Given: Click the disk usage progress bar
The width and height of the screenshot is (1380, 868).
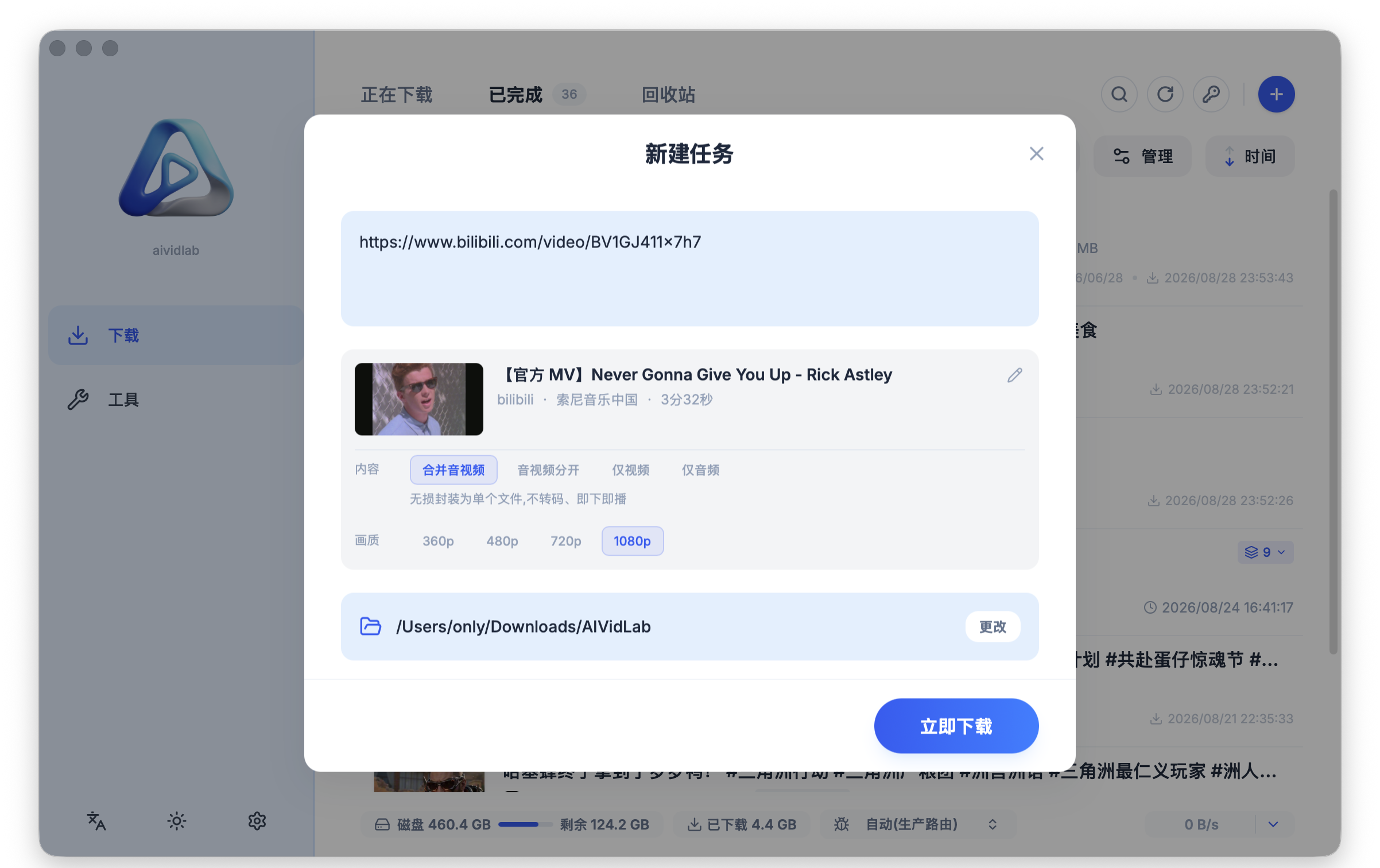Looking at the screenshot, I should [x=525, y=825].
